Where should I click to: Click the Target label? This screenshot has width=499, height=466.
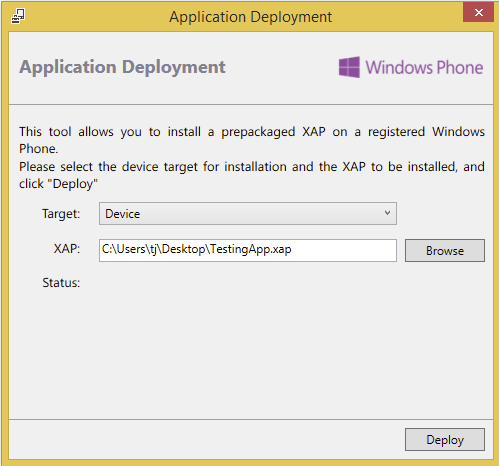click(61, 214)
